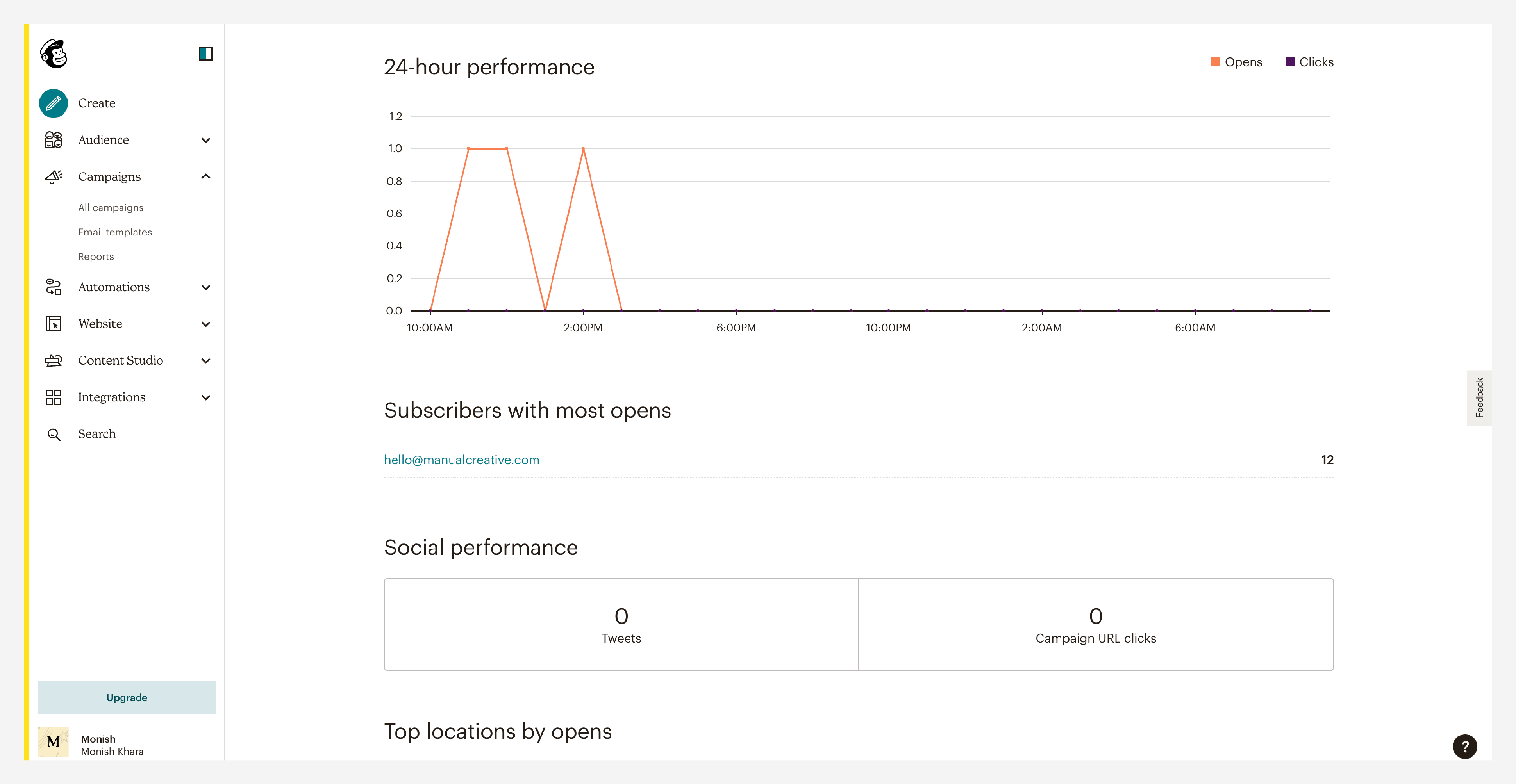Click the Mailchimp Freddie logo
Viewport: 1516px width, 784px height.
(54, 54)
